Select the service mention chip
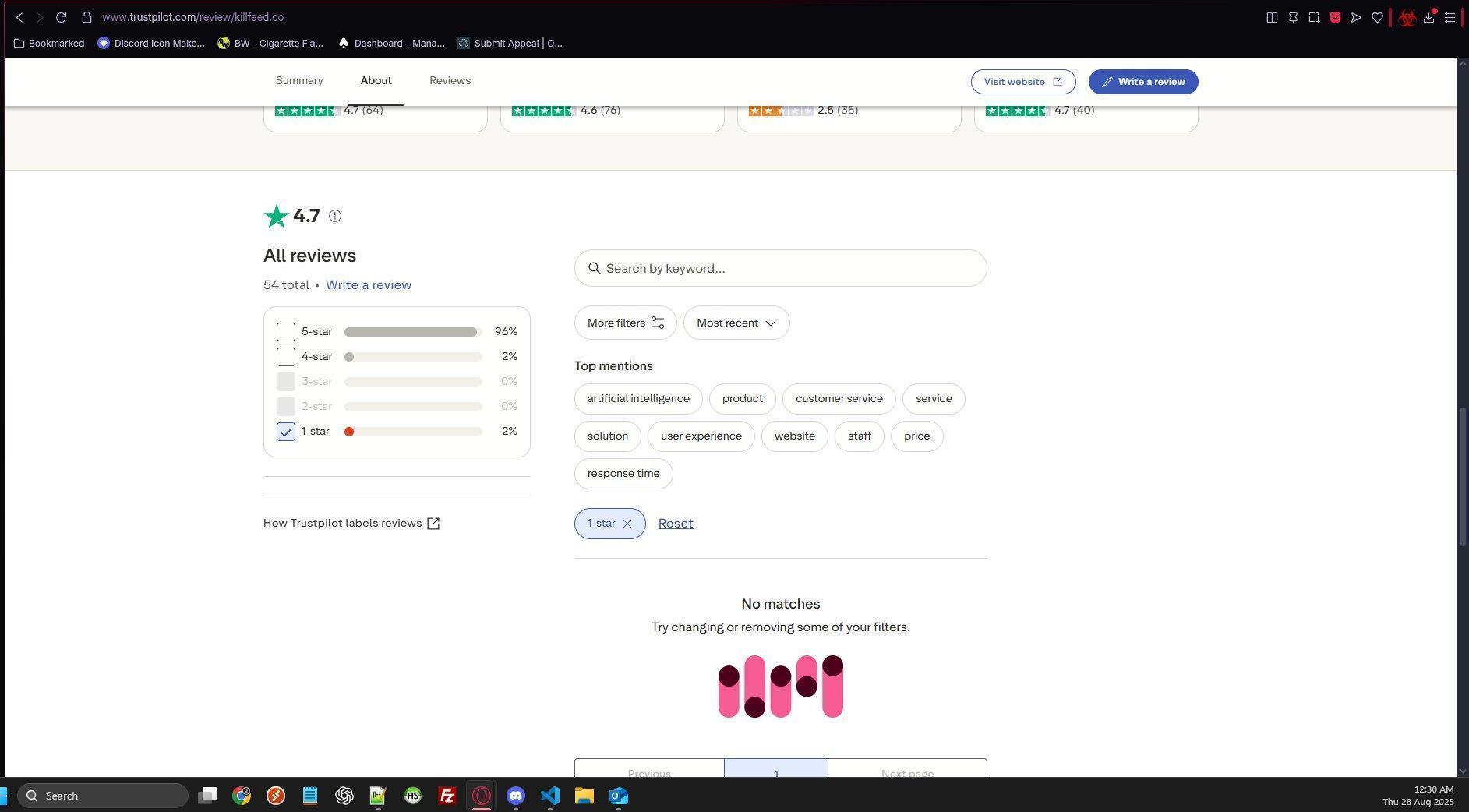1469x812 pixels. (934, 399)
